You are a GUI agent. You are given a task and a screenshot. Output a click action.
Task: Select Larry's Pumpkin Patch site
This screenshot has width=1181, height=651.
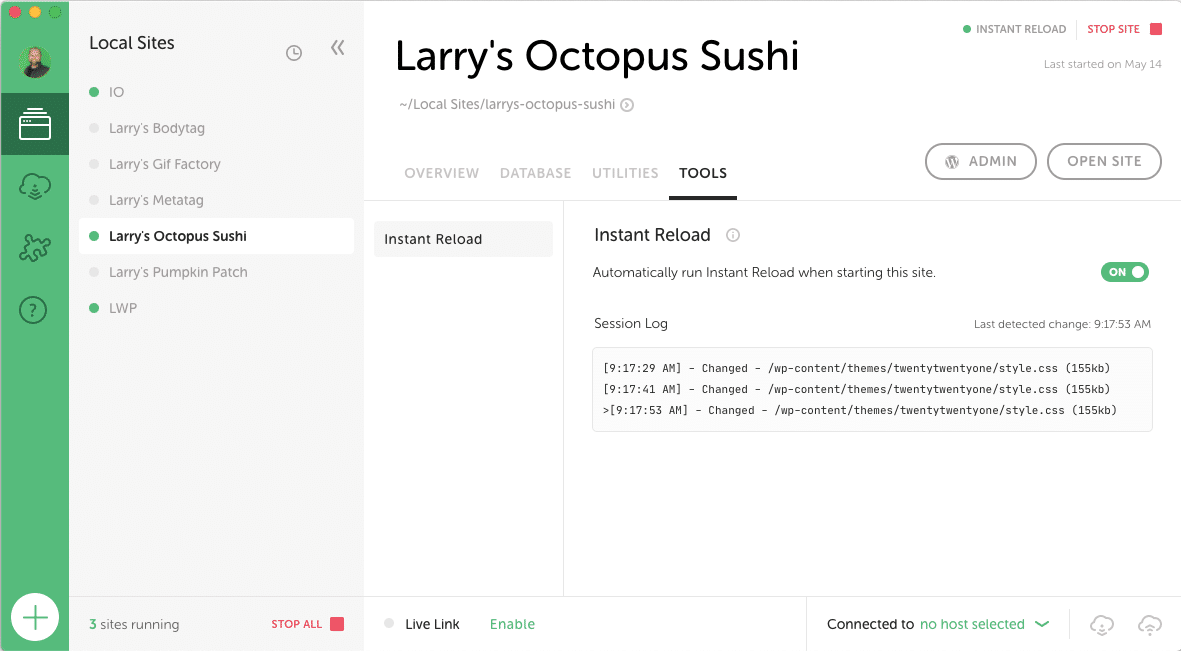216,272
